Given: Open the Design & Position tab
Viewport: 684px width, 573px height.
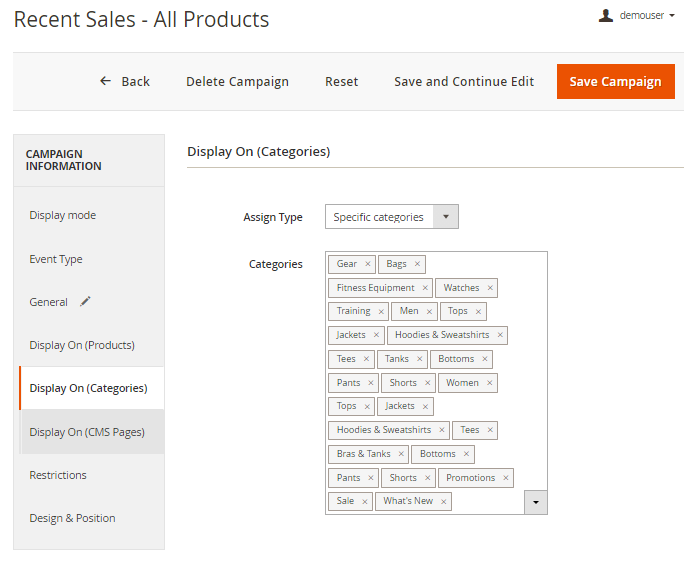Looking at the screenshot, I should (72, 518).
